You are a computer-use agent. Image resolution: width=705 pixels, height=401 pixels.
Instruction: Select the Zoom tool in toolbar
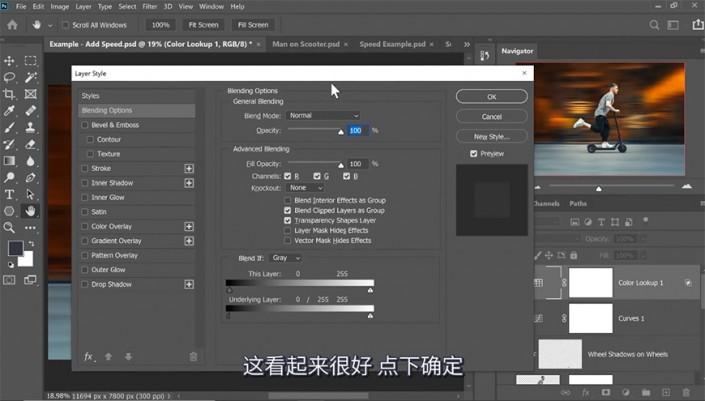click(9, 227)
